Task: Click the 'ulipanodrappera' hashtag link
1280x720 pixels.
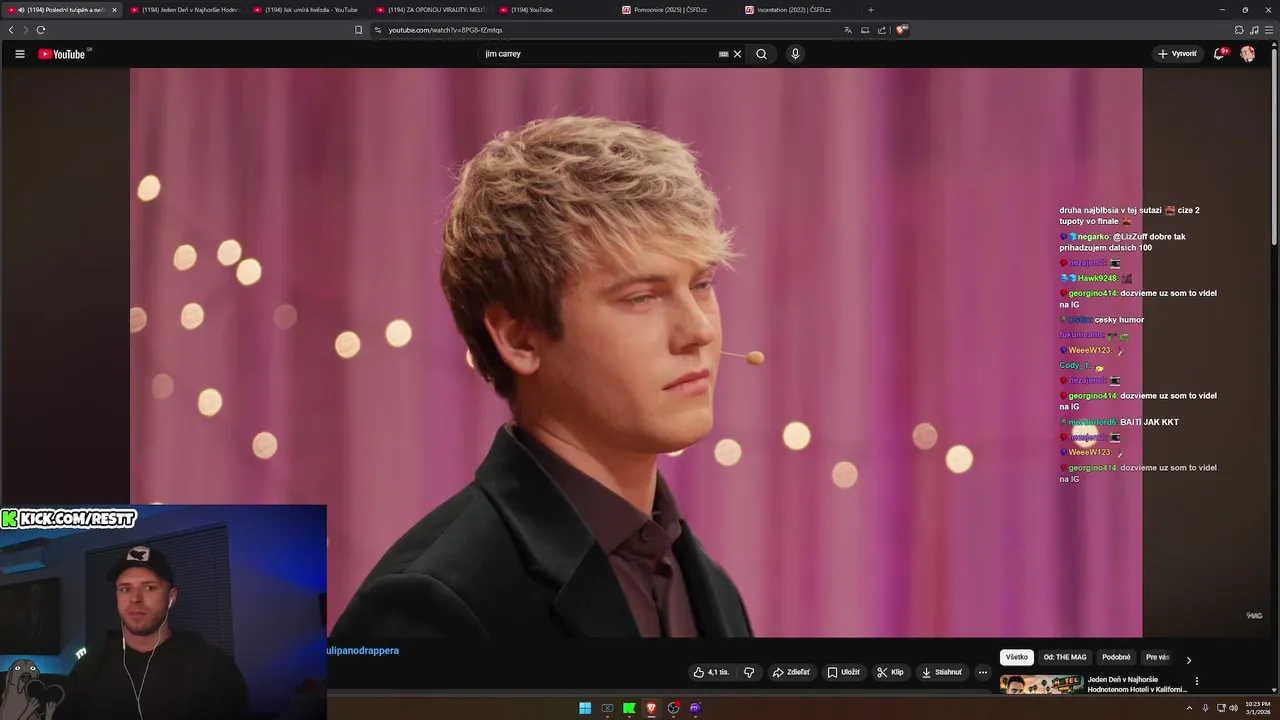Action: coord(363,651)
